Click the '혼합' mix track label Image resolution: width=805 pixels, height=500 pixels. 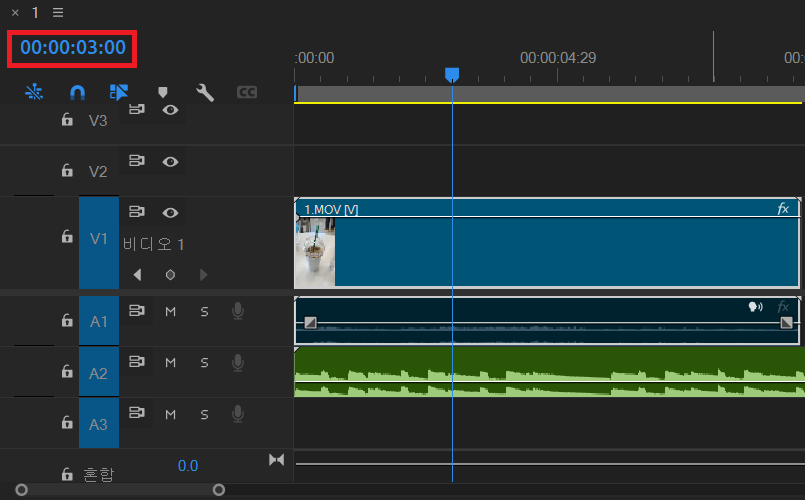(x=99, y=474)
